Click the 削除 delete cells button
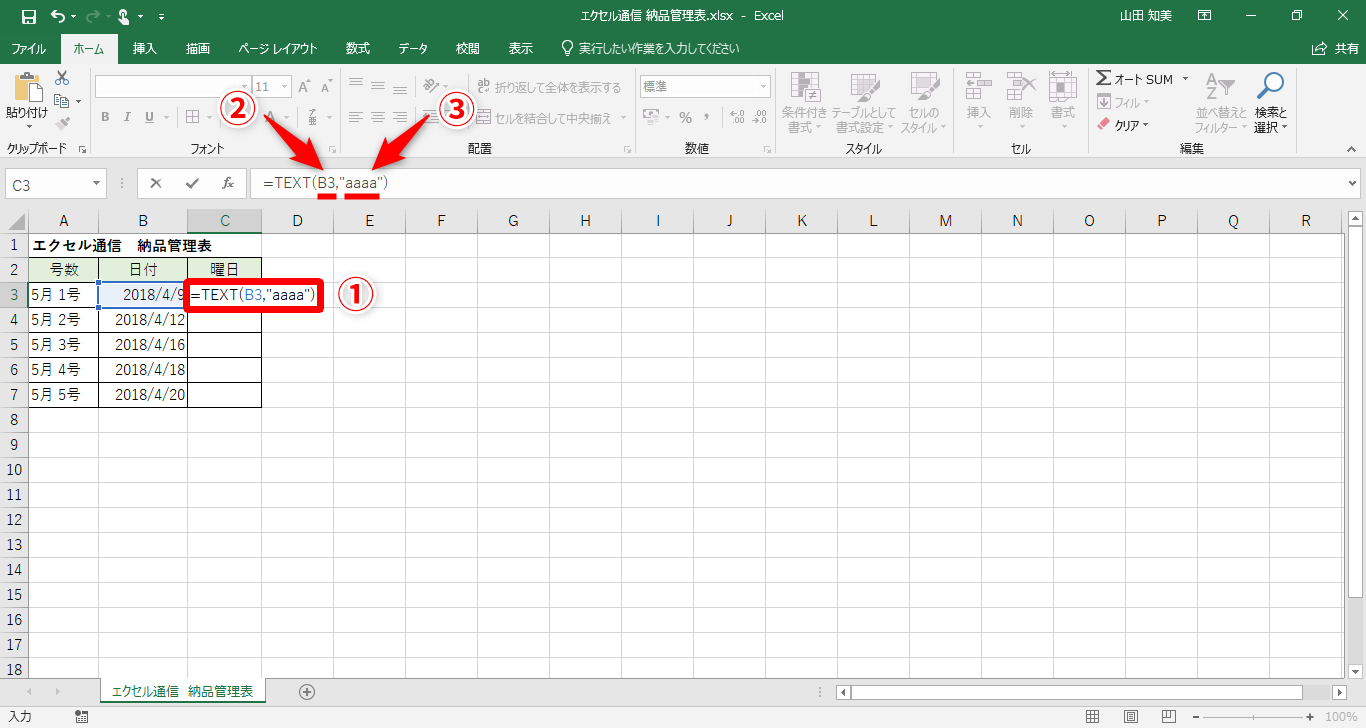 (1021, 102)
